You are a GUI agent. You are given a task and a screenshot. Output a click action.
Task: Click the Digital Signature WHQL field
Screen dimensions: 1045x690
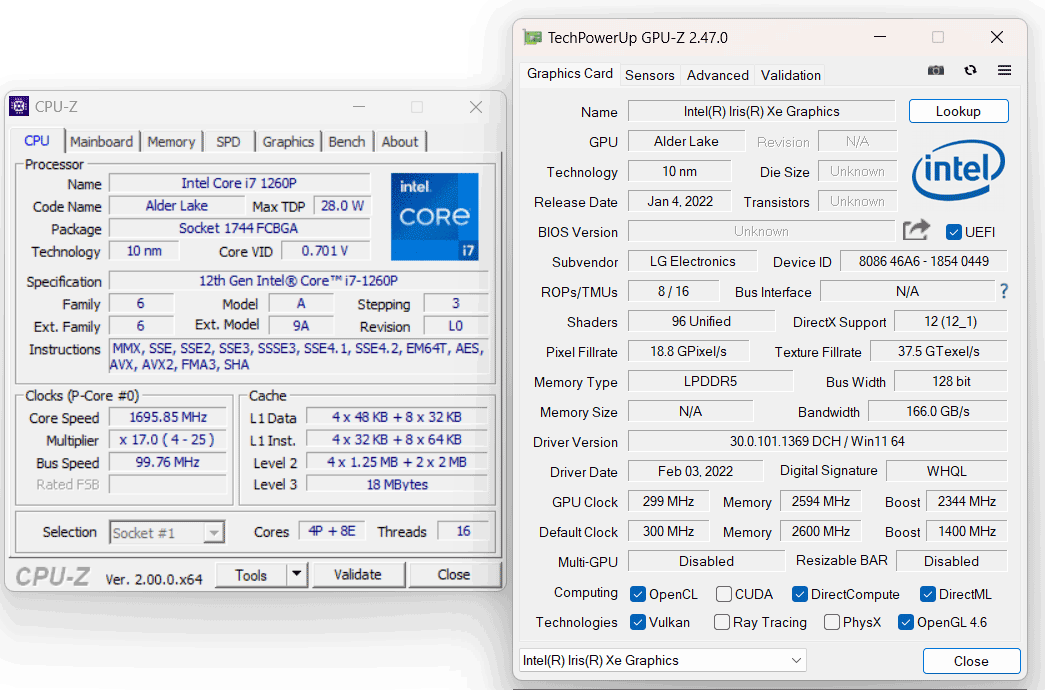click(946, 471)
